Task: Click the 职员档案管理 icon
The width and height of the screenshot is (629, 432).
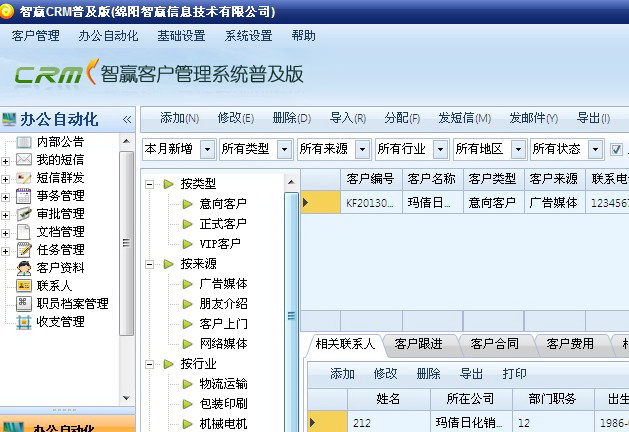Action: pyautogui.click(x=24, y=304)
